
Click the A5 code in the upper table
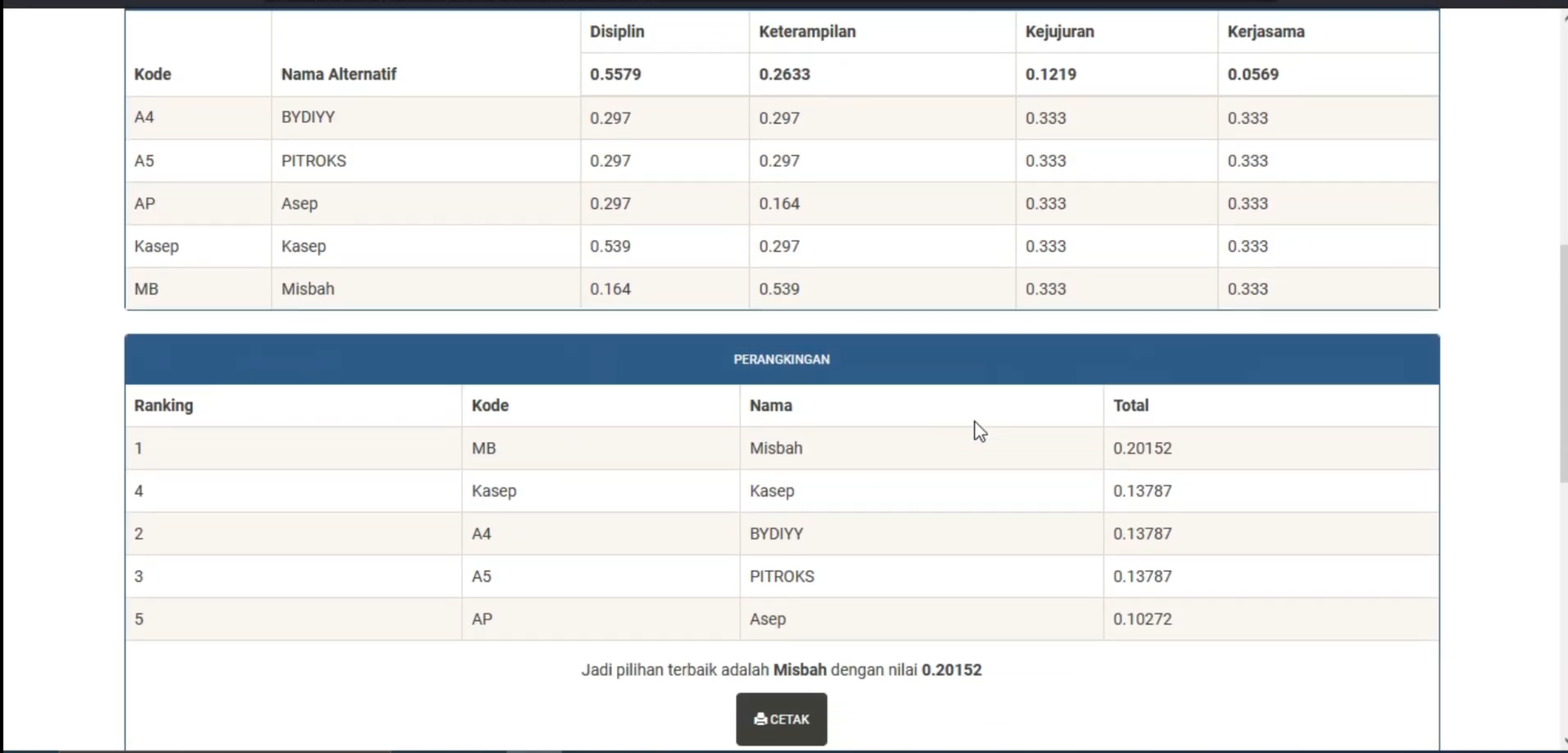click(144, 160)
